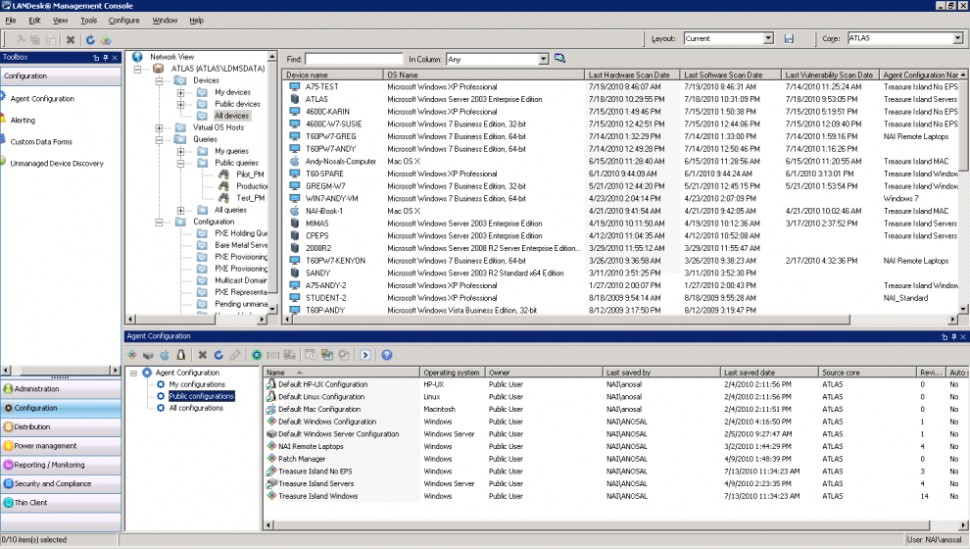The image size is (970, 549).
Task: Open the Tools menu
Action: click(x=88, y=20)
